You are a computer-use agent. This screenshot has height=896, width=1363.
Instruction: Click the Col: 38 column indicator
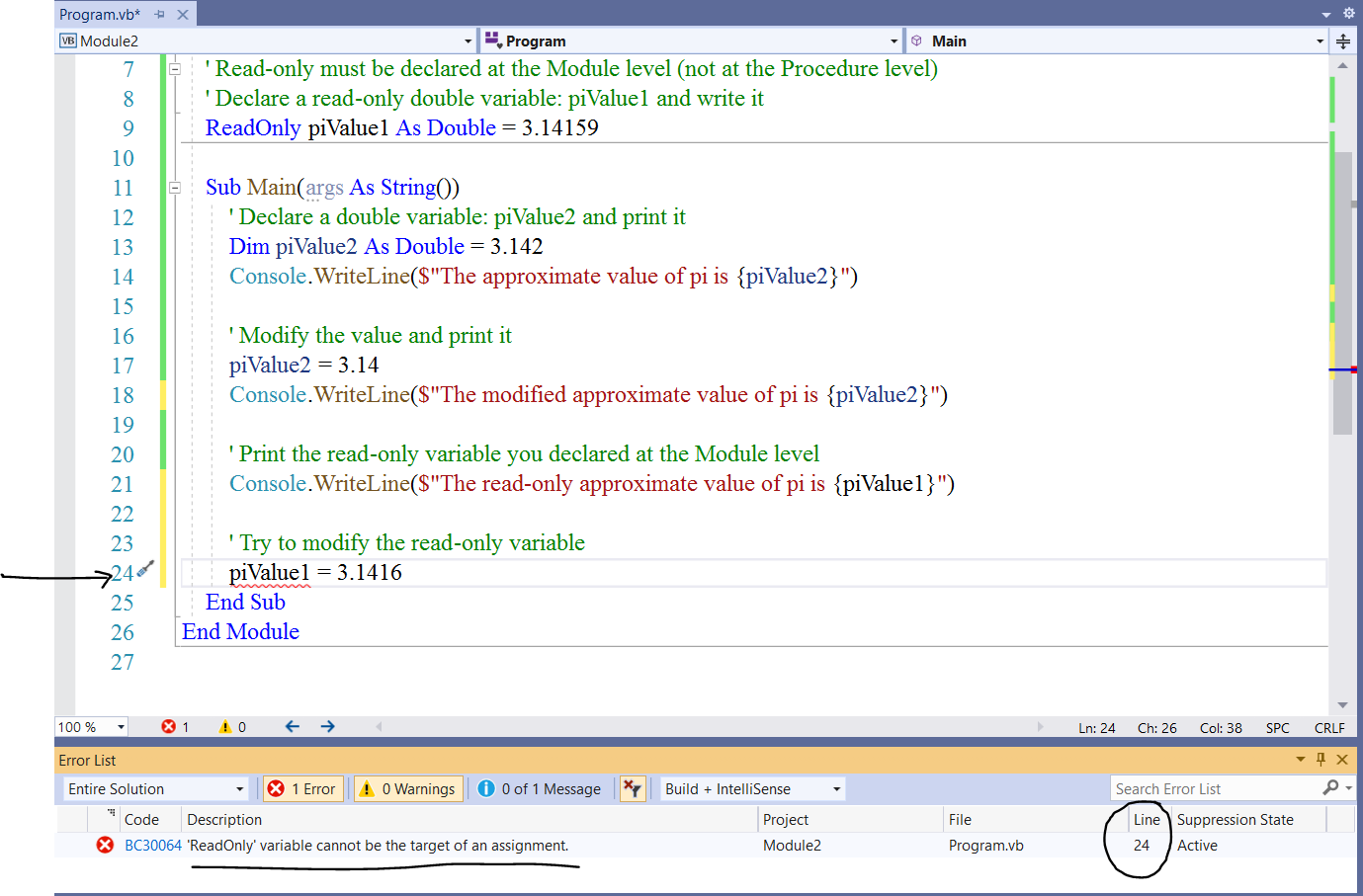(x=1221, y=728)
